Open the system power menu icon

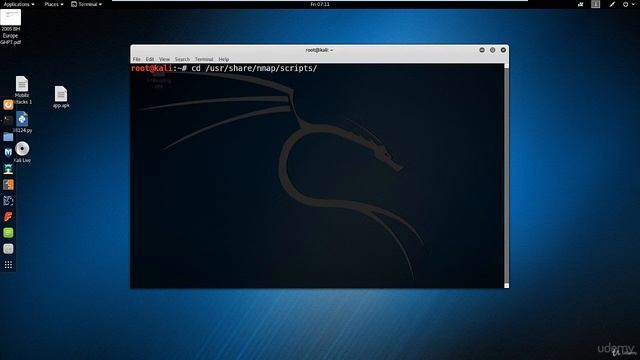click(628, 4)
